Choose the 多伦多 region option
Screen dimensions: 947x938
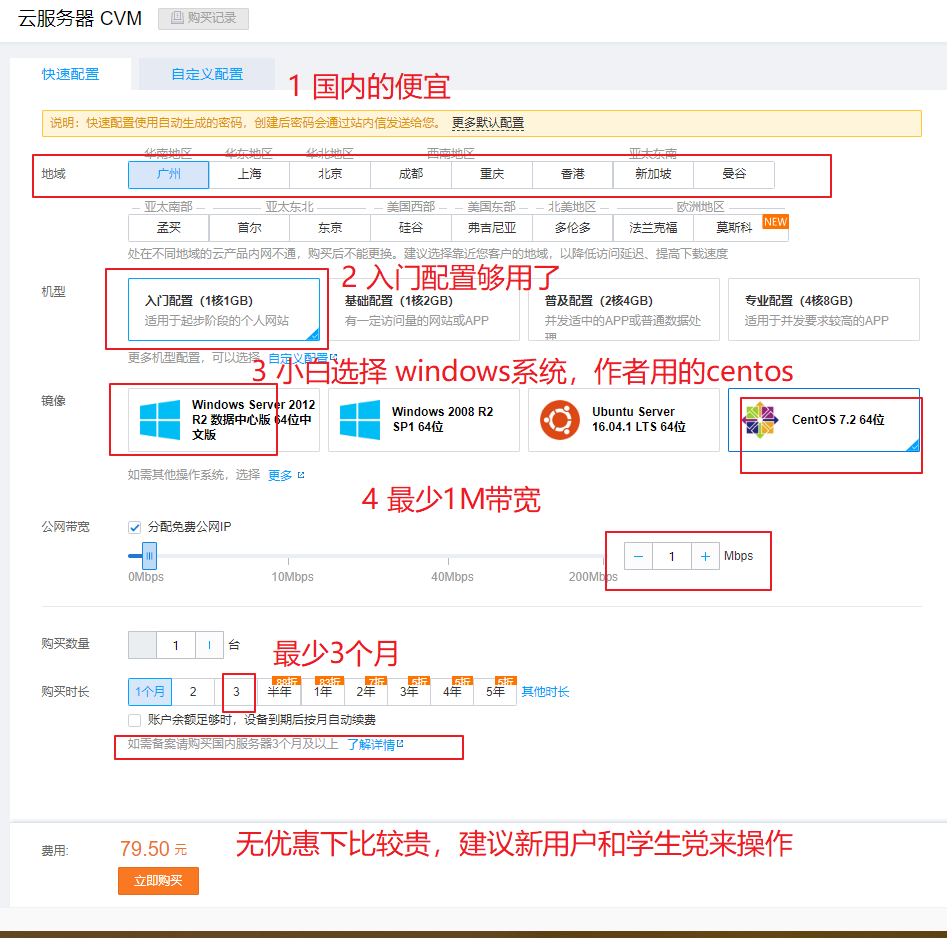(x=573, y=228)
